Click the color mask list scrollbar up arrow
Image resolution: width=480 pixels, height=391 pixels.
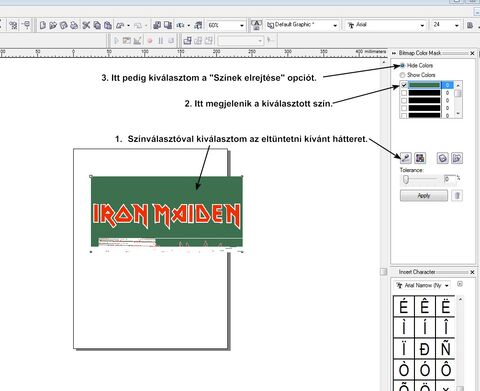click(458, 85)
